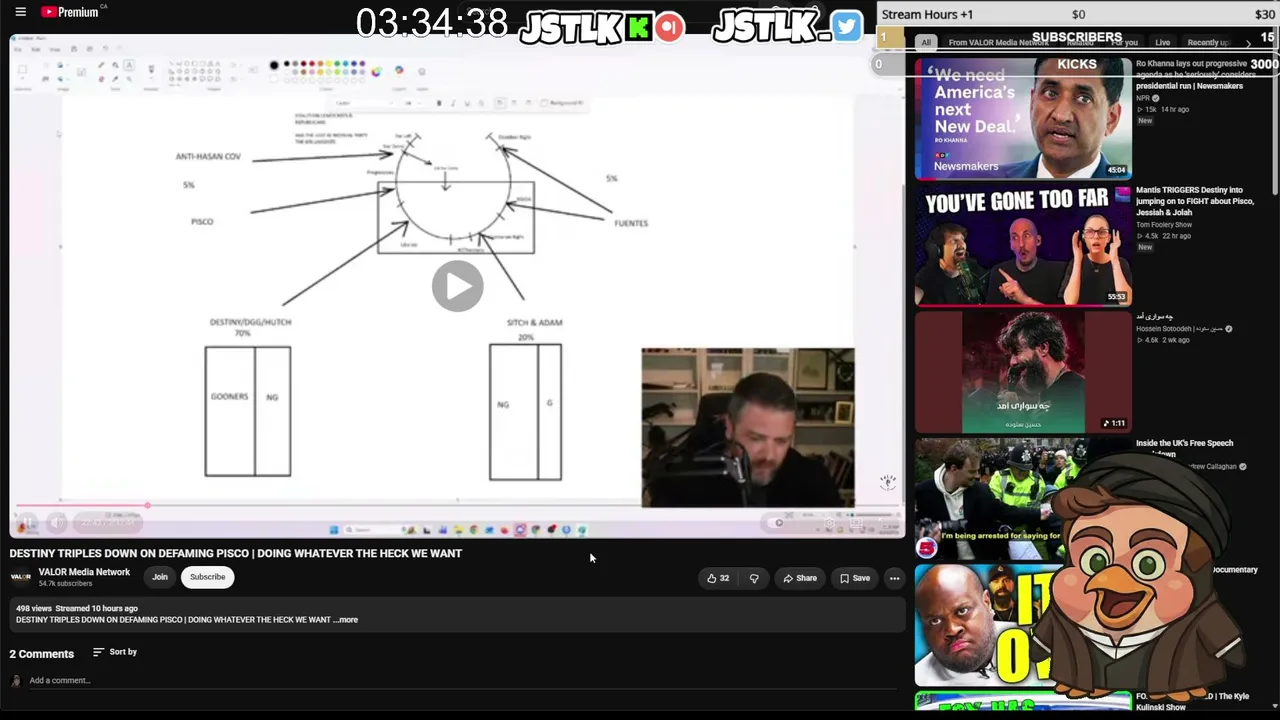Open the Ro Khanna Newsmakers thumbnail
Image resolution: width=1280 pixels, height=720 pixels.
click(x=1023, y=119)
